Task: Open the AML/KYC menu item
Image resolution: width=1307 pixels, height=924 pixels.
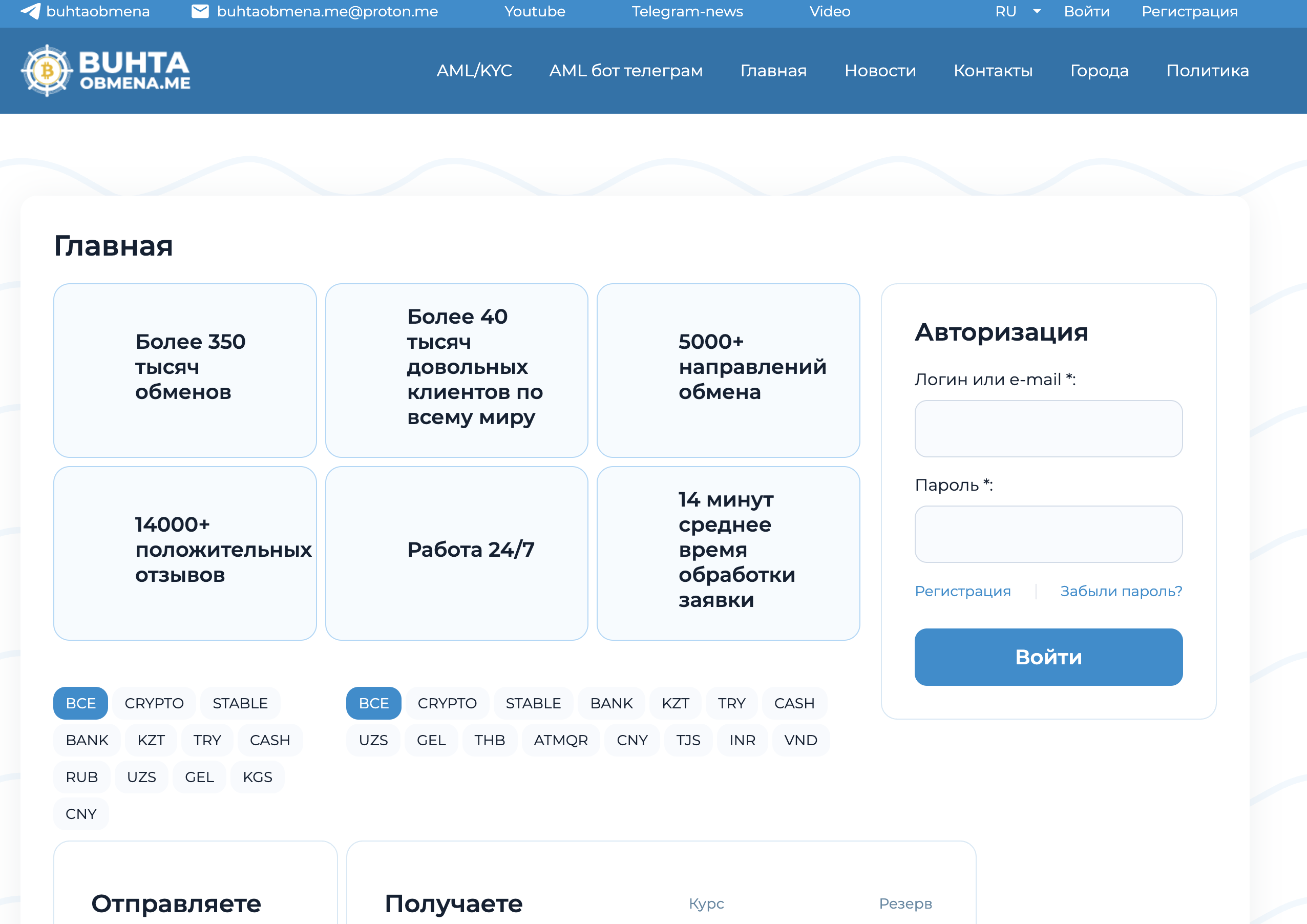Action: point(474,71)
